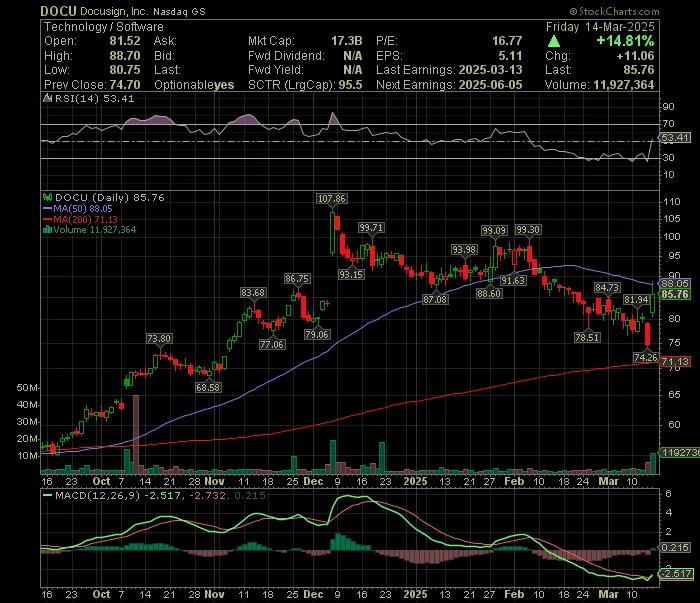The height and width of the screenshot is (603, 700).
Task: Click the 79.06 price annotation
Action: point(317,334)
